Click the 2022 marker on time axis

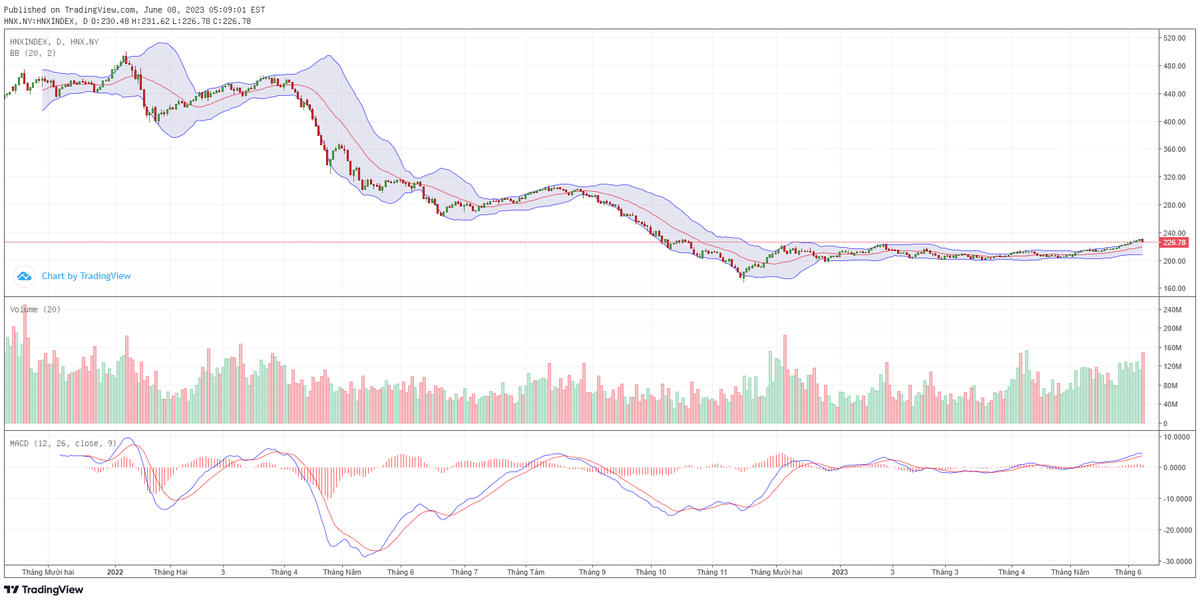(114, 572)
